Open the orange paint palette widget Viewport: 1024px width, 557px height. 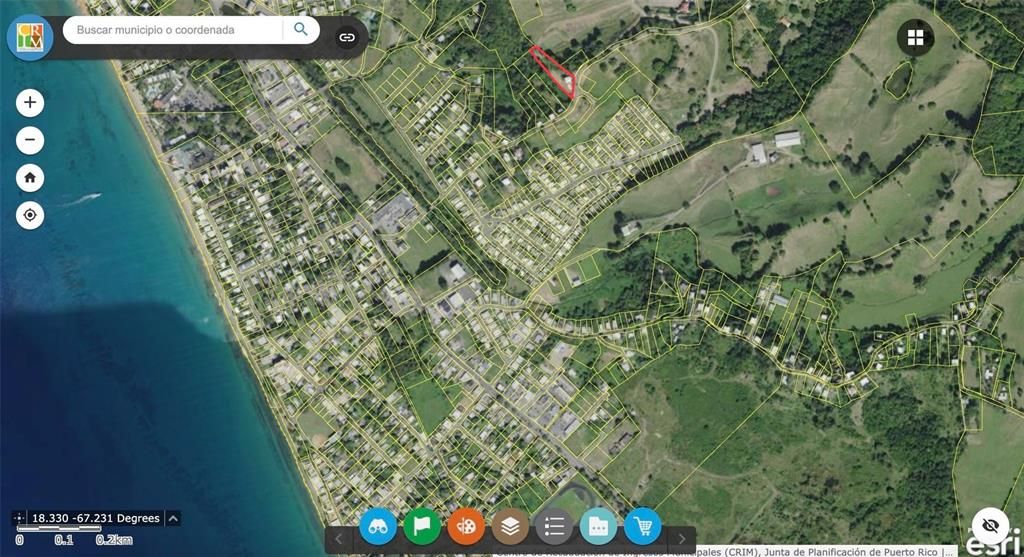click(x=466, y=525)
